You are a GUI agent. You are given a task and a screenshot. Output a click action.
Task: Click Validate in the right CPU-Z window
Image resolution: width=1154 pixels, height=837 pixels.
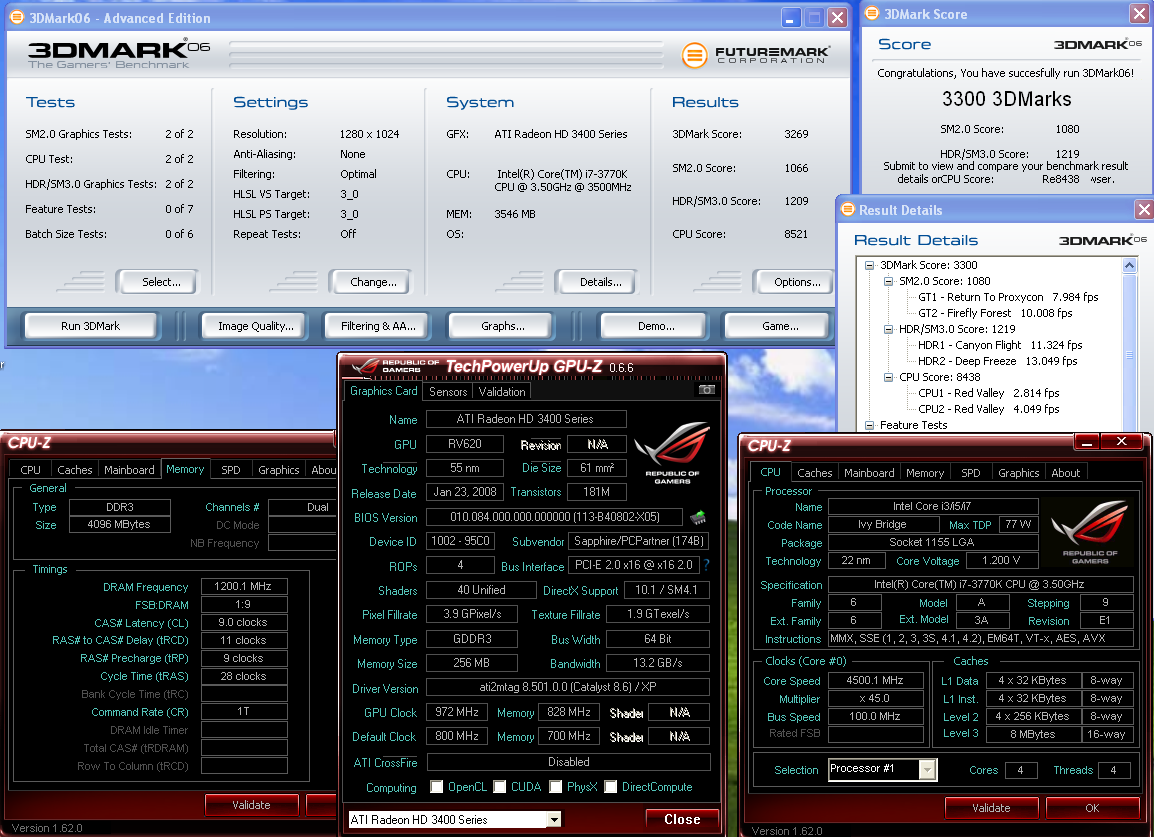tap(991, 808)
